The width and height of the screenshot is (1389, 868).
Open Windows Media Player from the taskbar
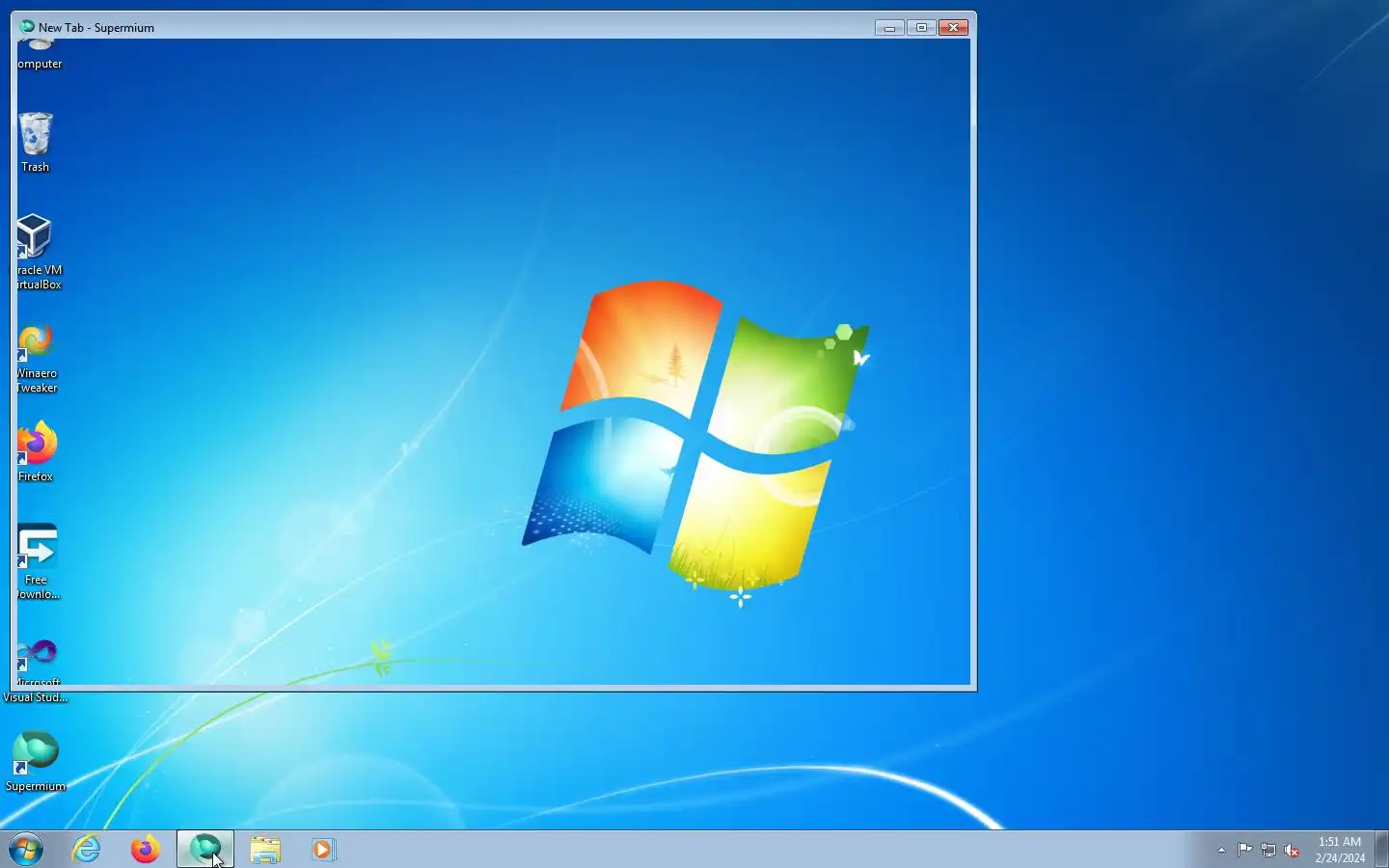(323, 850)
